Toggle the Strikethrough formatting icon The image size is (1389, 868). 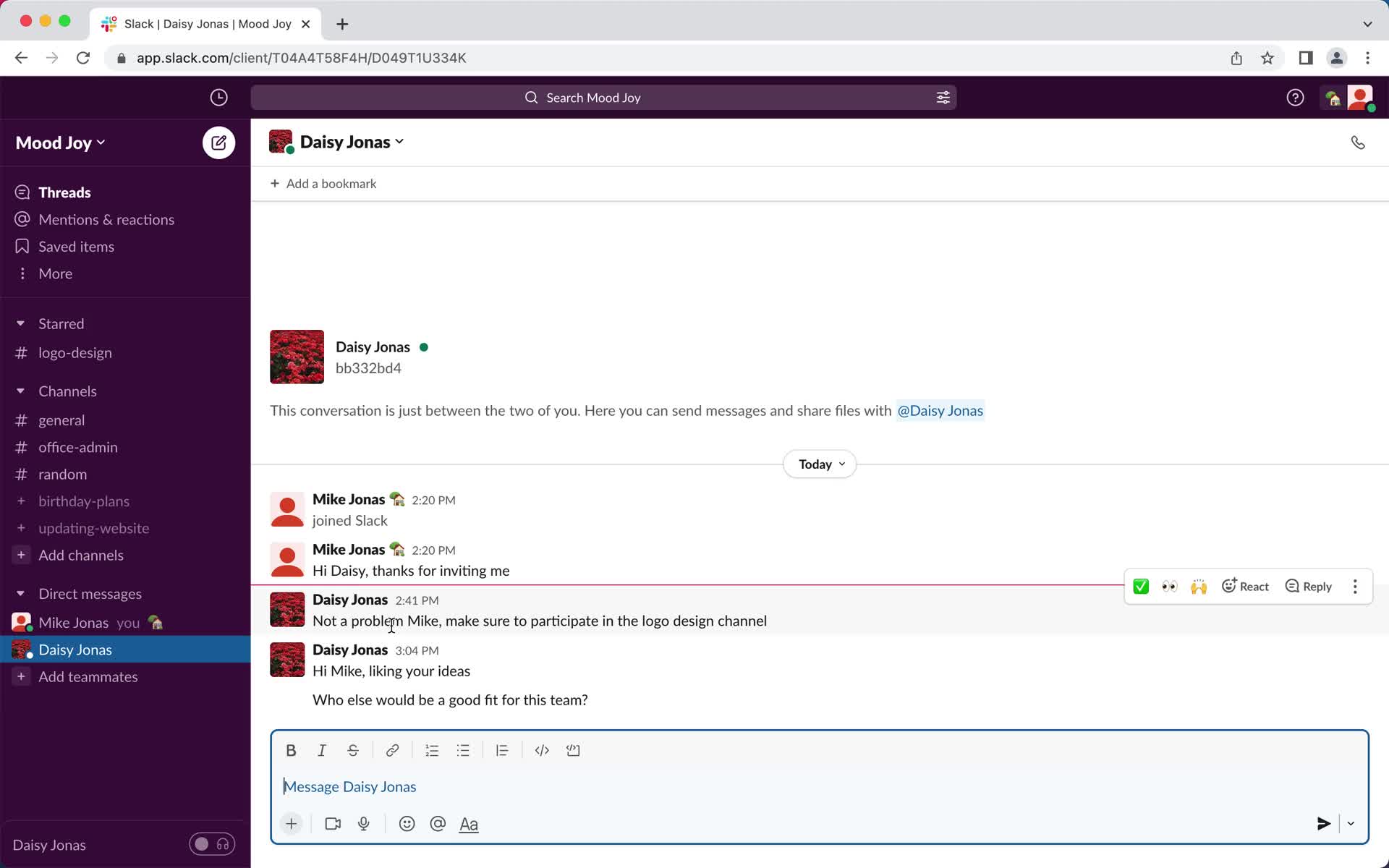pyautogui.click(x=354, y=750)
